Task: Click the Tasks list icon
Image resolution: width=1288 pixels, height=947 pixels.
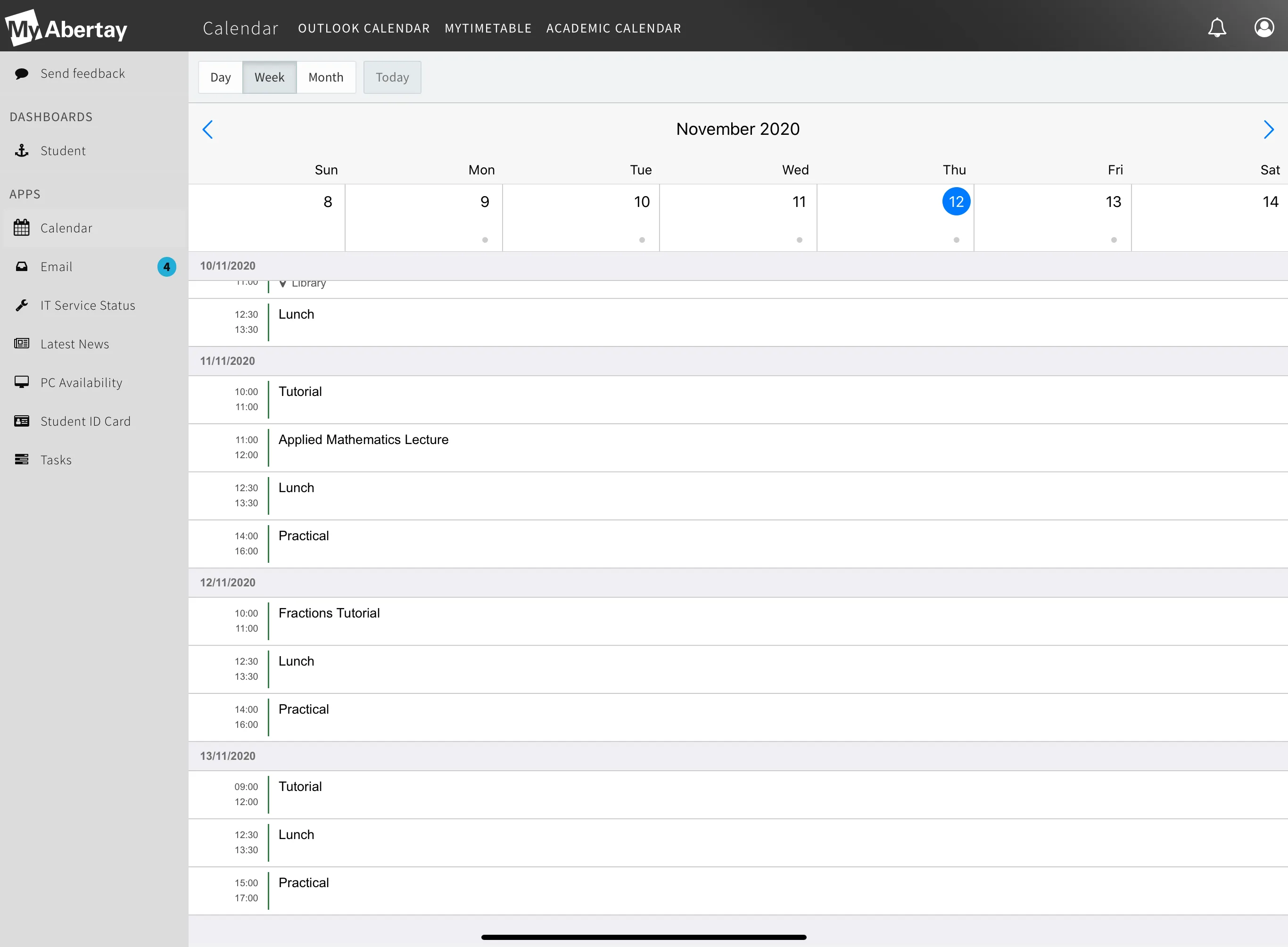Action: [22, 459]
